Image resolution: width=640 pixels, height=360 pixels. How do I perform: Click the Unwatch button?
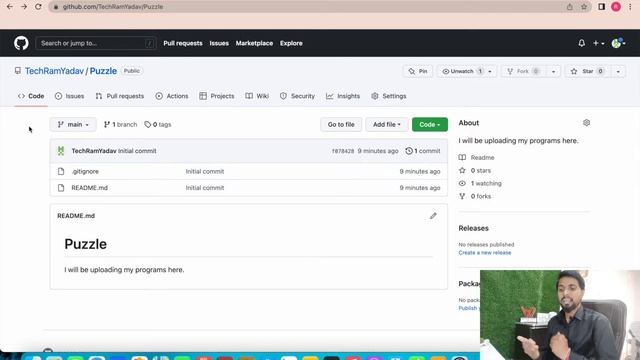click(462, 71)
